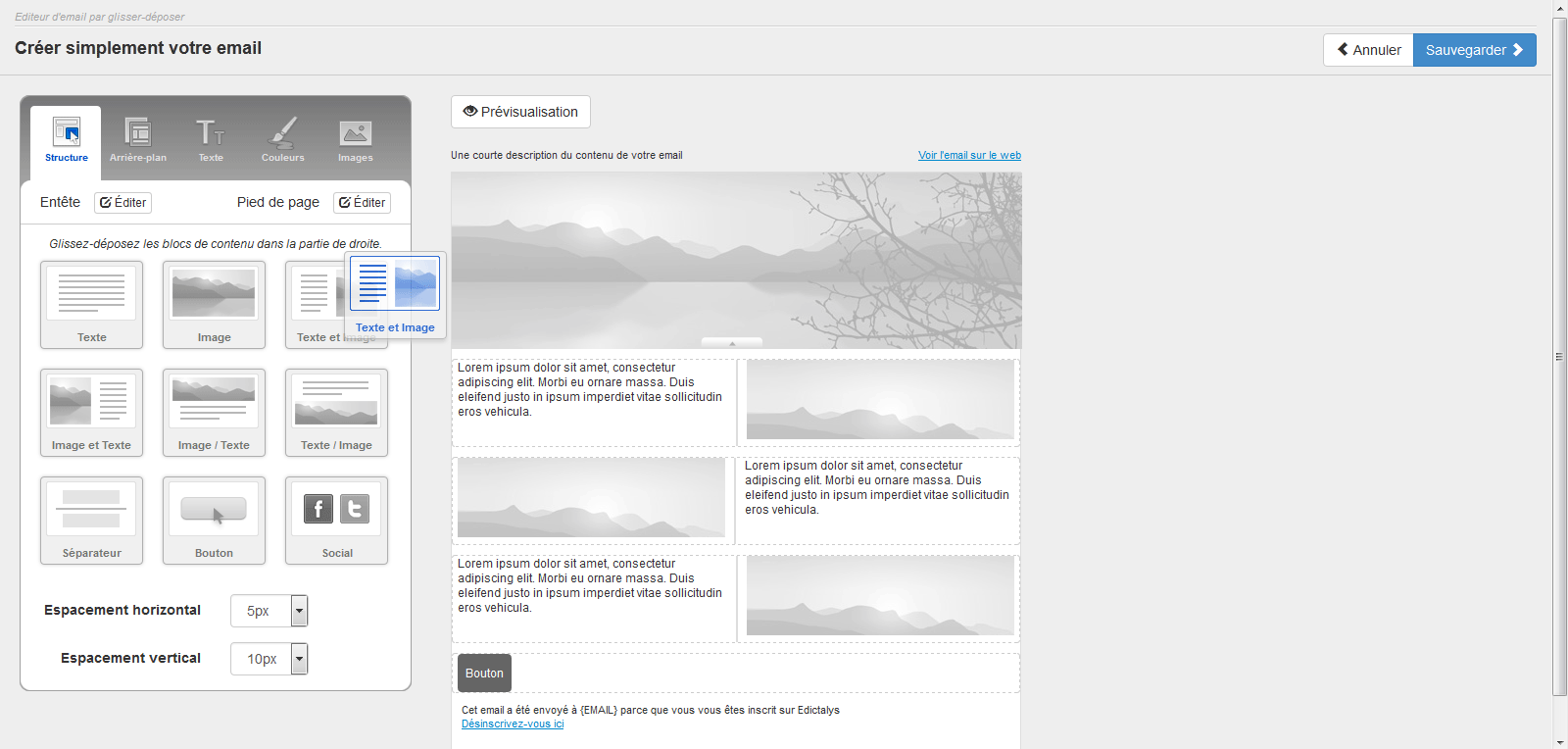Collapse the header image using arrow handle
Image resolution: width=1568 pixels, height=749 pixels.
click(732, 343)
